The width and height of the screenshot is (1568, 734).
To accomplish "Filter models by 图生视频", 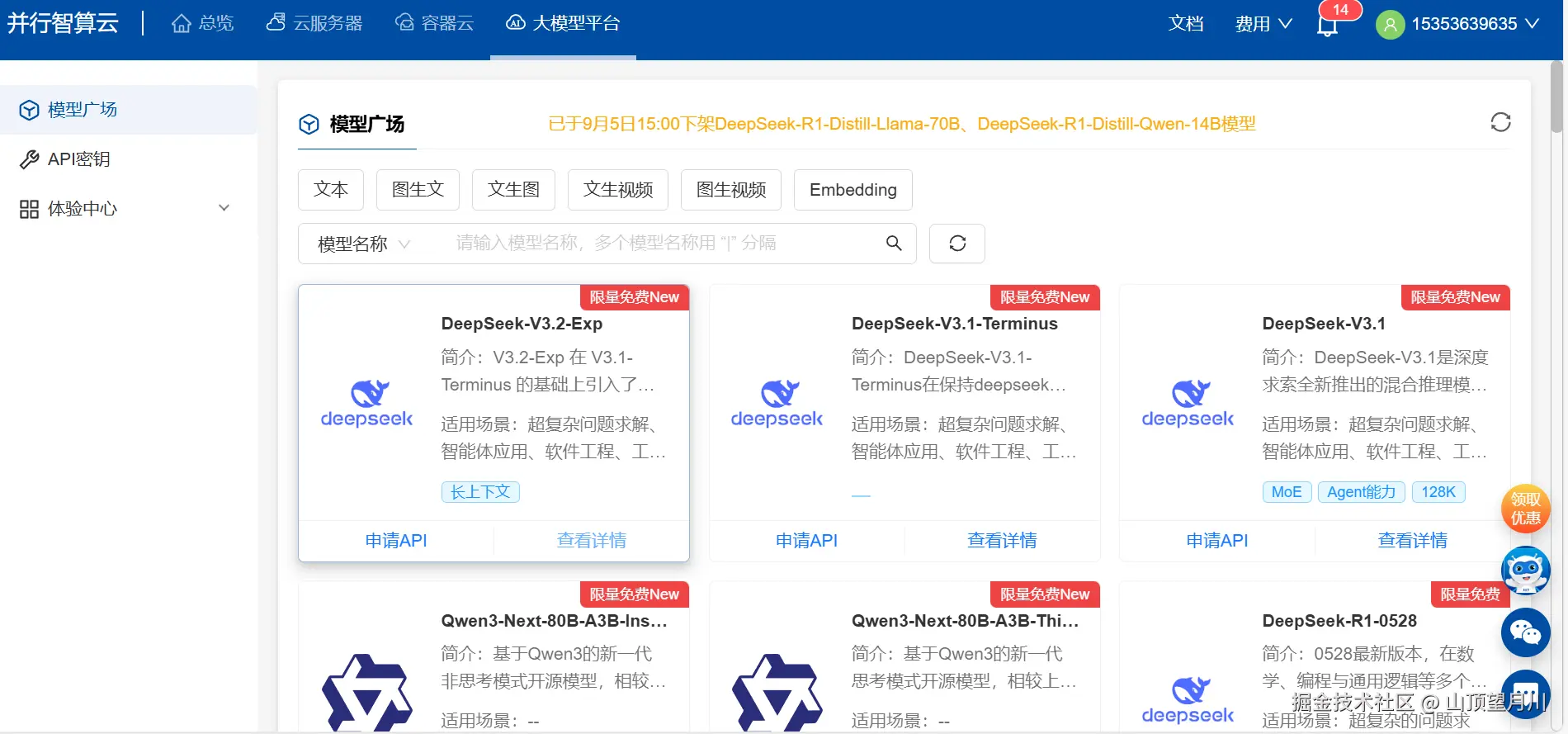I will 731,190.
